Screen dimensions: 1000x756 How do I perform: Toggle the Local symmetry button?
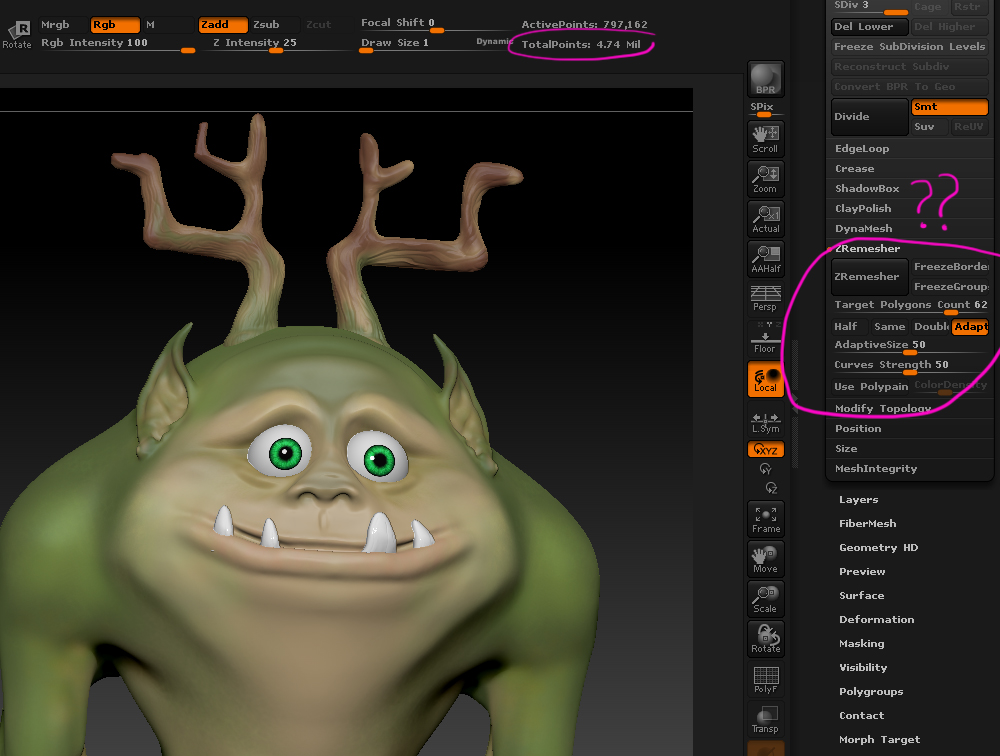pos(765,380)
